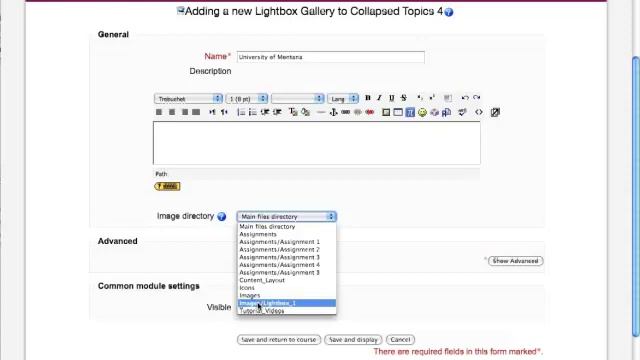Click Save and return to course
The width and height of the screenshot is (640, 360).
click(x=279, y=340)
